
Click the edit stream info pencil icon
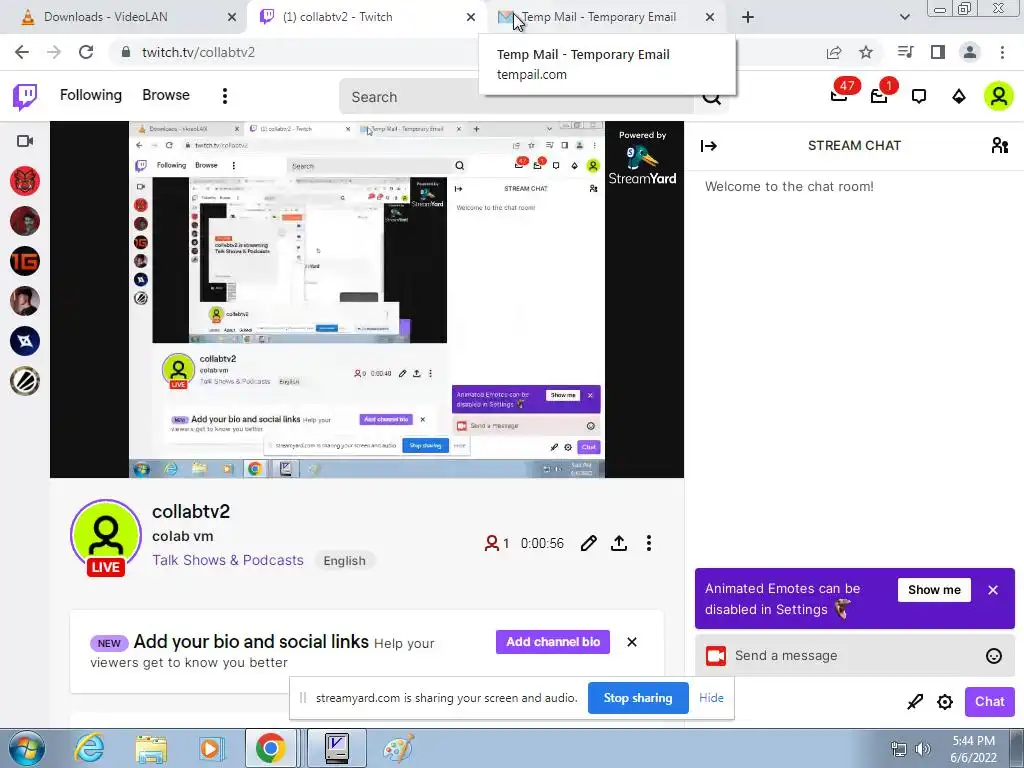point(588,543)
